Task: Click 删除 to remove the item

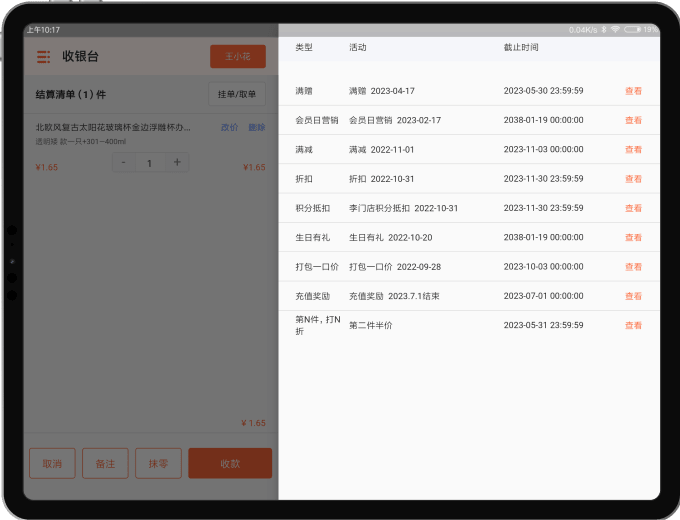Action: [x=257, y=128]
